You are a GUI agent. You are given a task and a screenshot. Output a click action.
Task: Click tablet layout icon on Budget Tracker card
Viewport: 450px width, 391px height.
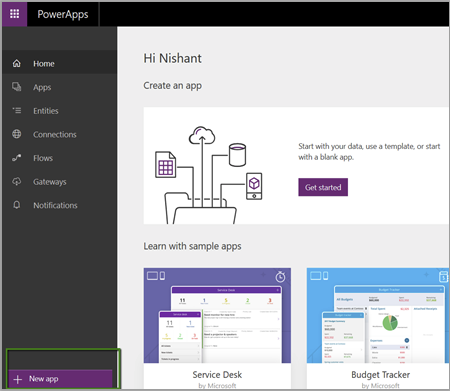coord(315,276)
